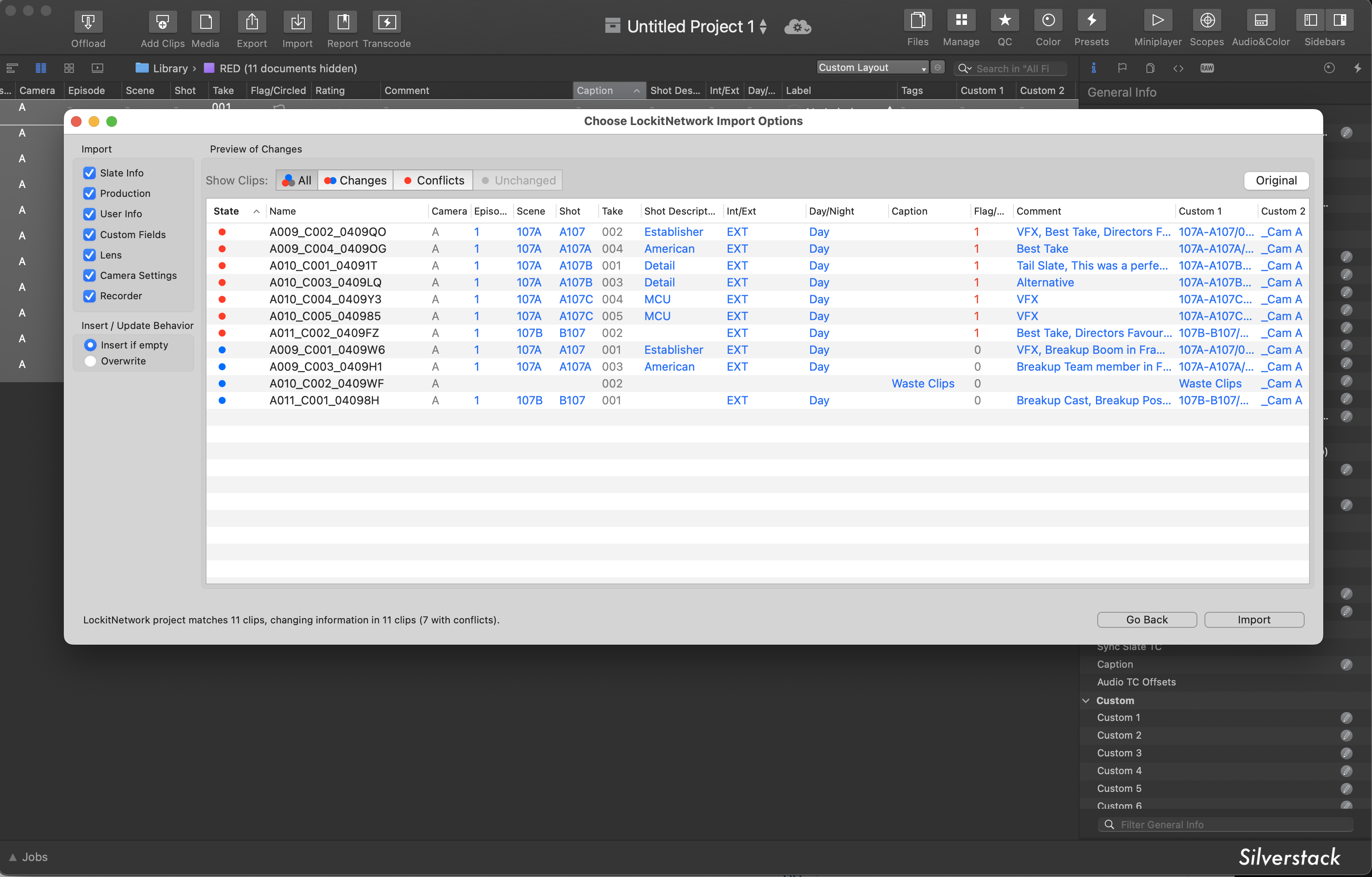Open the Custom Layout dropdown
The height and width of the screenshot is (877, 1372).
872,67
